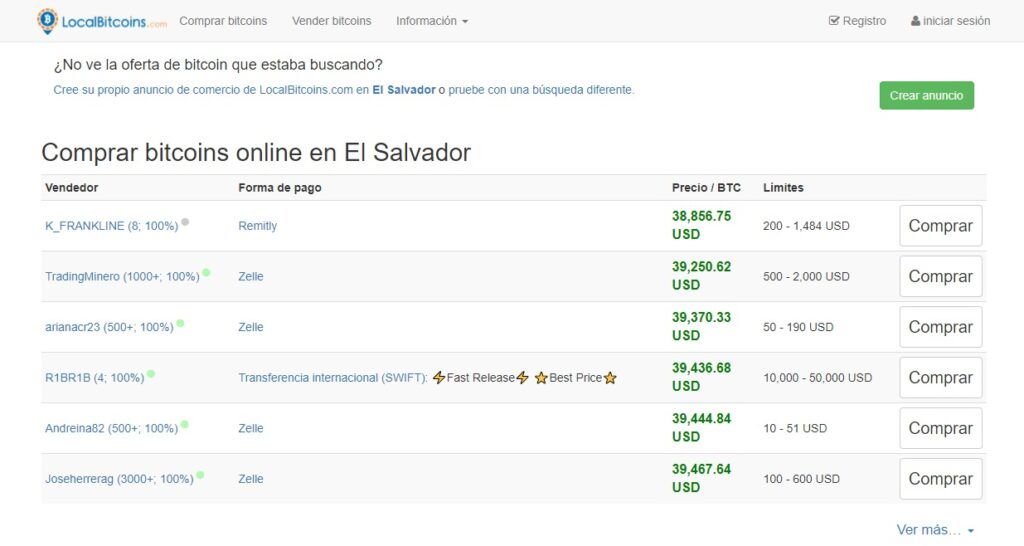Image resolution: width=1024 pixels, height=546 pixels.
Task: Open seller Joseherrerag profile
Action: [x=120, y=479]
